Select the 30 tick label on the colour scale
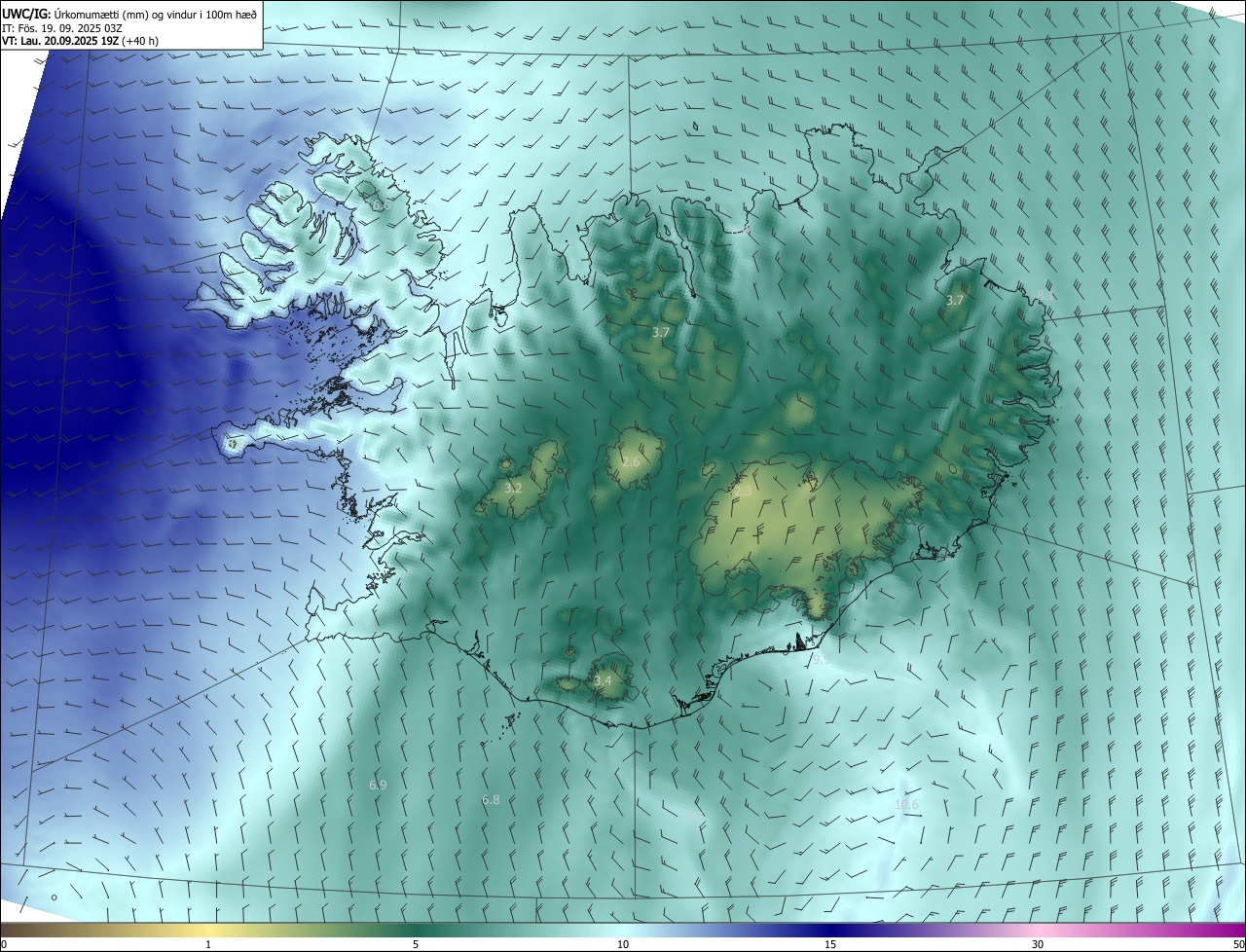Image resolution: width=1246 pixels, height=952 pixels. [1038, 944]
